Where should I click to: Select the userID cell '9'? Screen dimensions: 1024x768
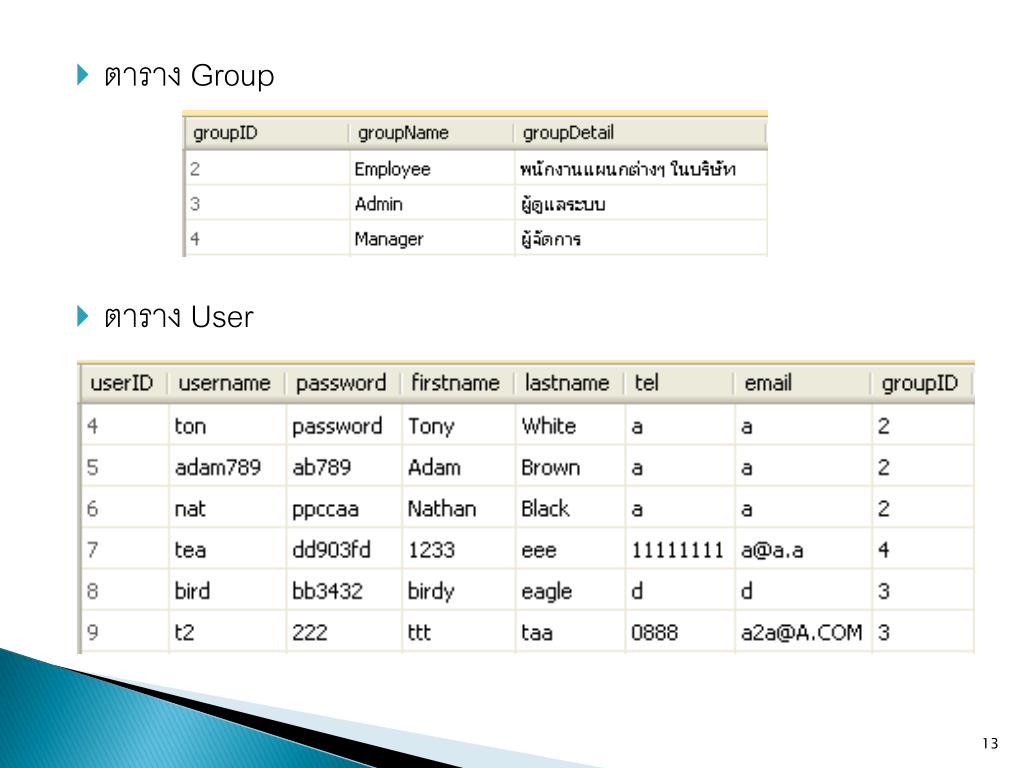[125, 632]
